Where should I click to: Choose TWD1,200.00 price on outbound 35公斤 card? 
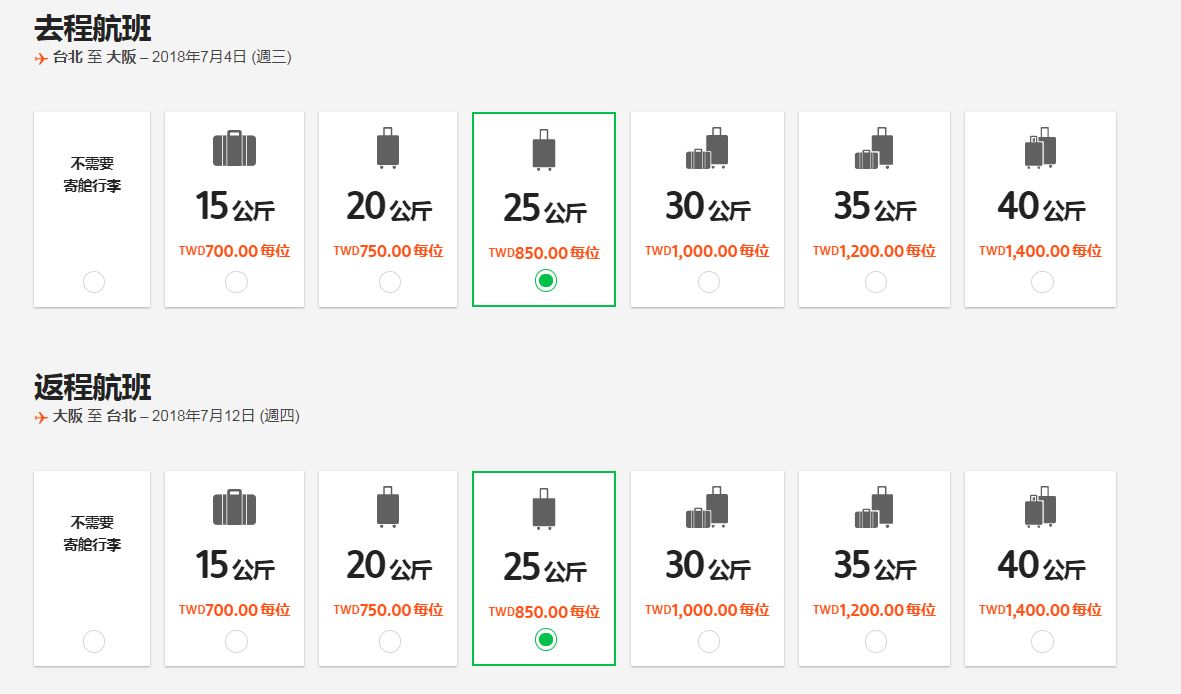[x=874, y=251]
